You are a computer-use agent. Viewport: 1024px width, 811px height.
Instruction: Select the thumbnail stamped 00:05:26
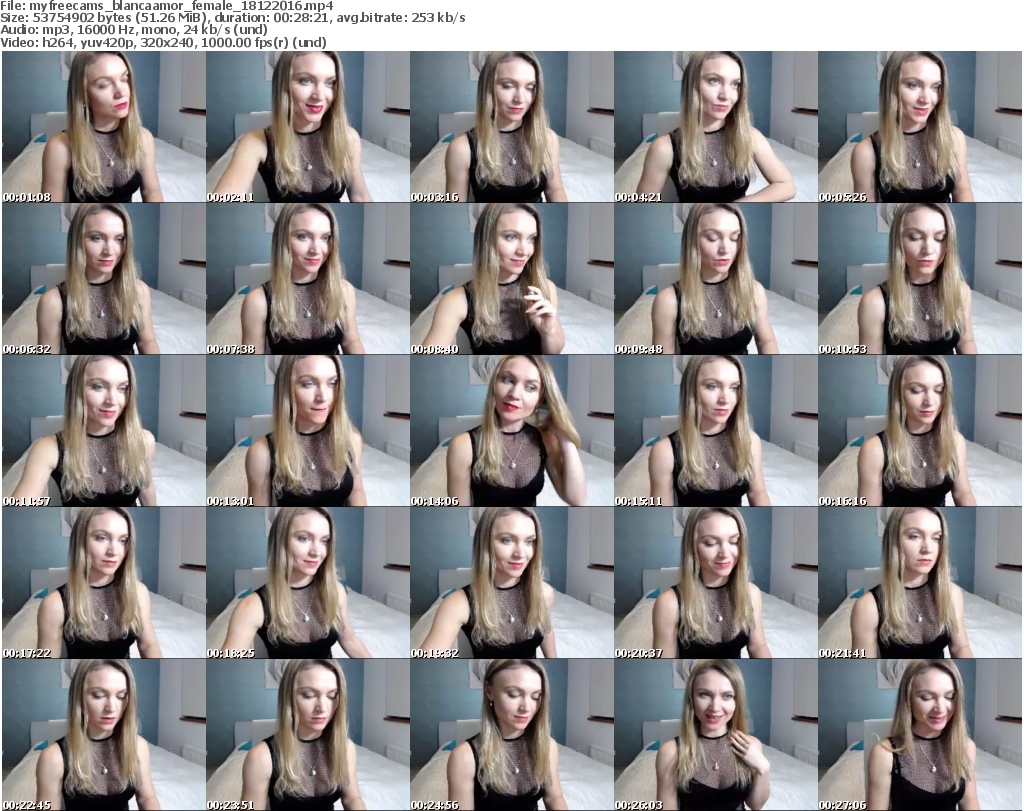click(920, 127)
